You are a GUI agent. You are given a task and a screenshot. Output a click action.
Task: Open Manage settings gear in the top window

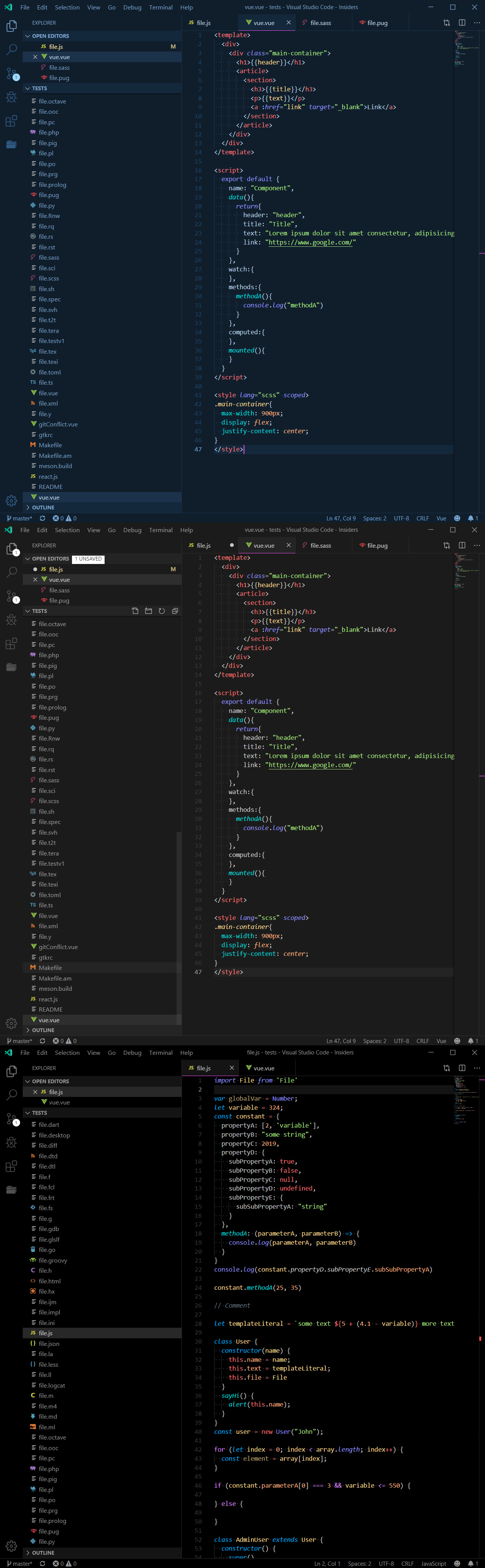(11, 500)
